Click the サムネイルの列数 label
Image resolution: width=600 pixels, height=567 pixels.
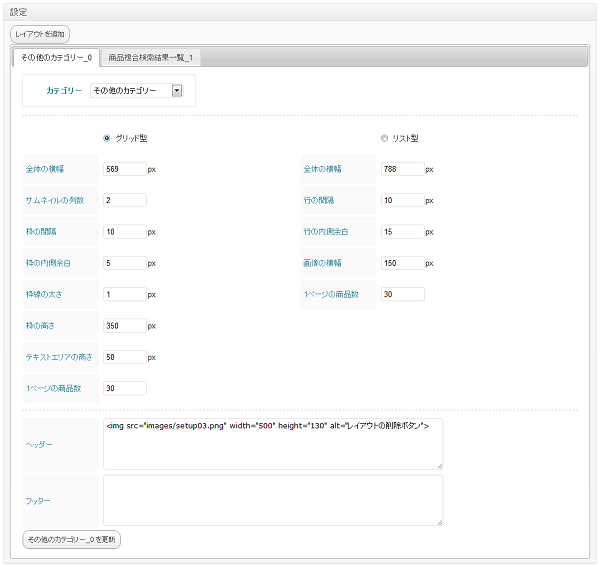55,200
